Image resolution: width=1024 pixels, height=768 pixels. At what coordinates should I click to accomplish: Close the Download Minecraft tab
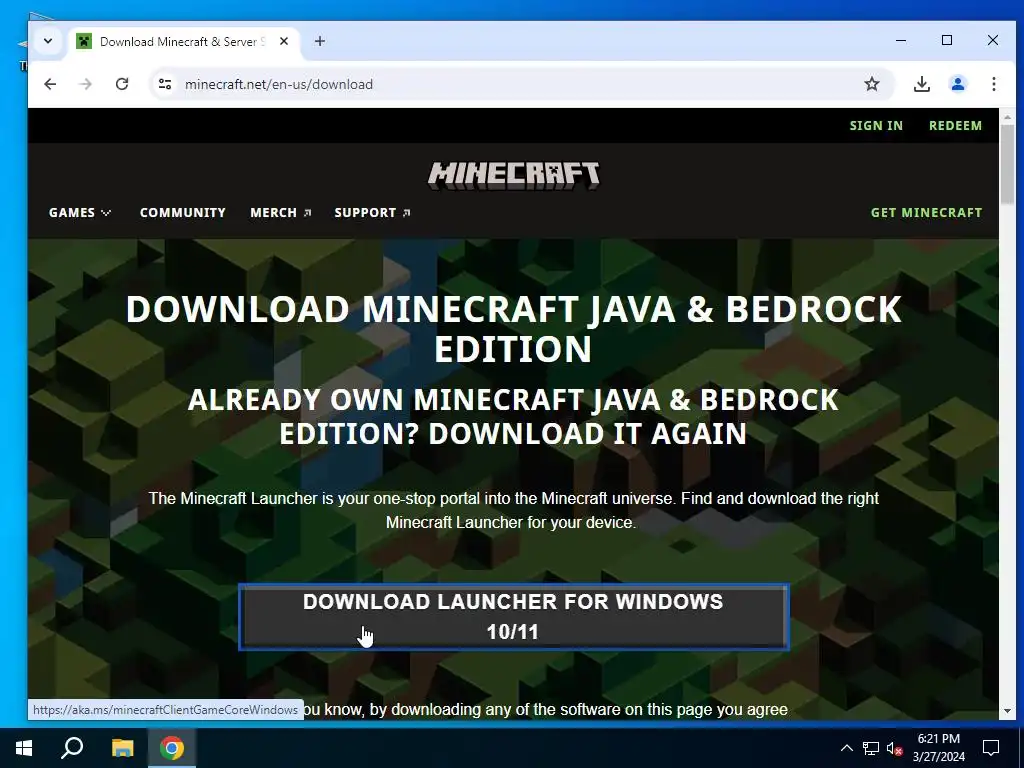tap(284, 41)
